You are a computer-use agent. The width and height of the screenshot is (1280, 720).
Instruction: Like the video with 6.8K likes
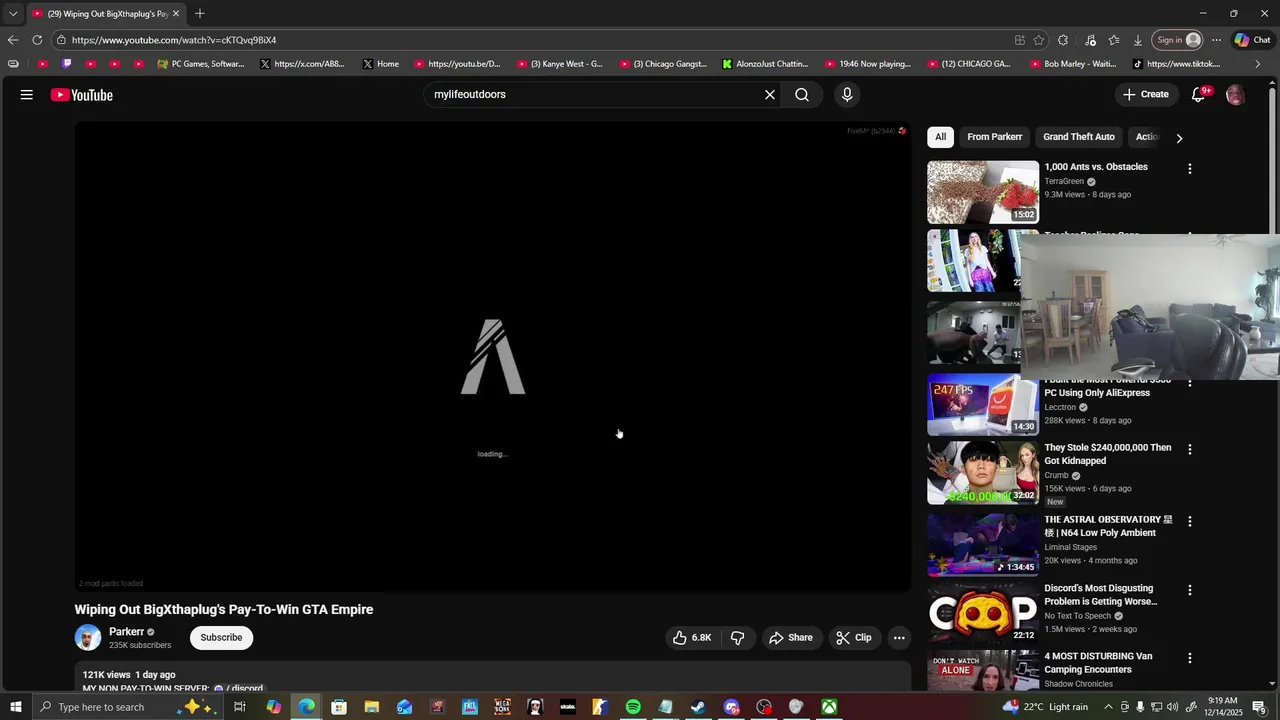tap(692, 638)
